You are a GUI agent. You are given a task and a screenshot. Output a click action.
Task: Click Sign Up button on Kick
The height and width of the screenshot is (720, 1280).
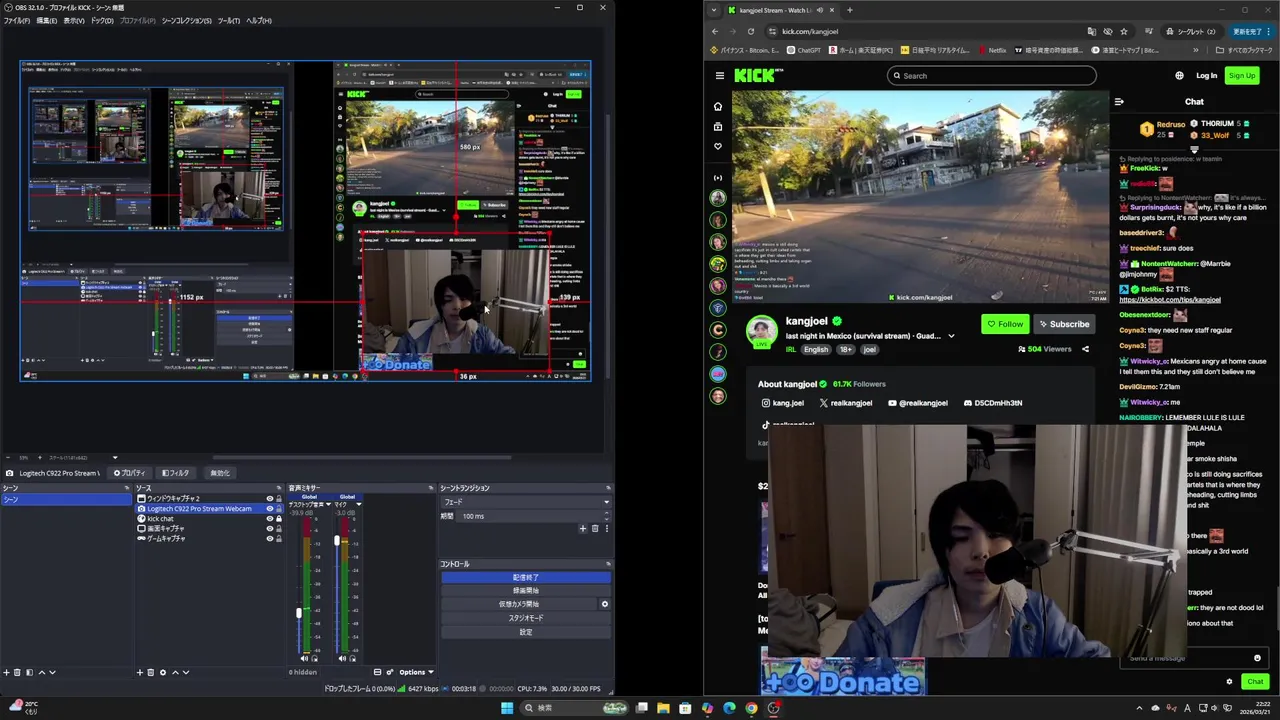point(1241,76)
